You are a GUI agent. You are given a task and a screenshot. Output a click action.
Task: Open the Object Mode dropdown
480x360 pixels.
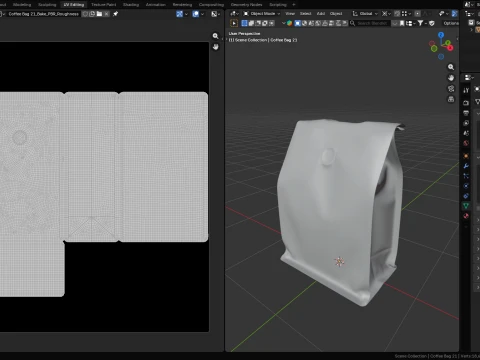point(262,14)
